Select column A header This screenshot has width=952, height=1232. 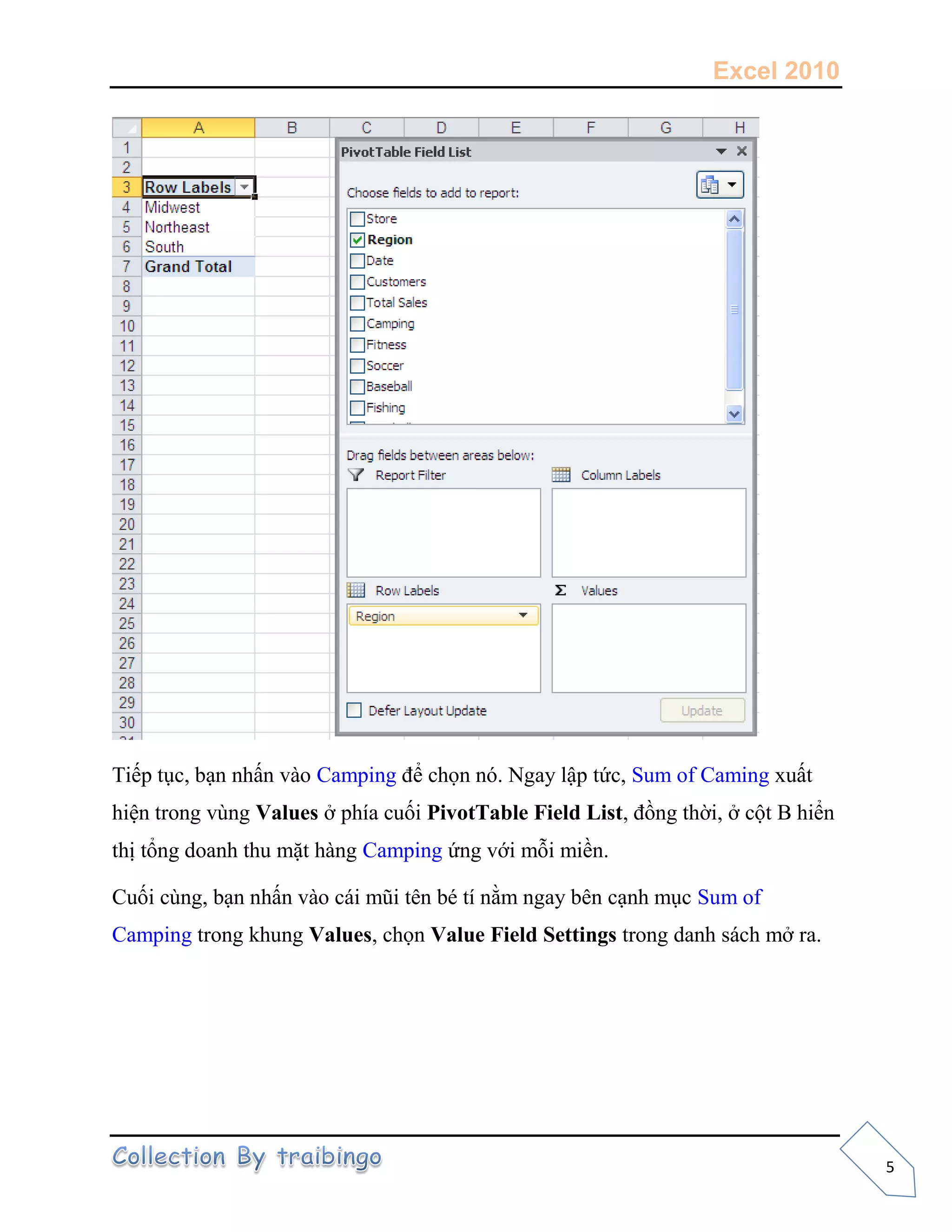click(198, 128)
